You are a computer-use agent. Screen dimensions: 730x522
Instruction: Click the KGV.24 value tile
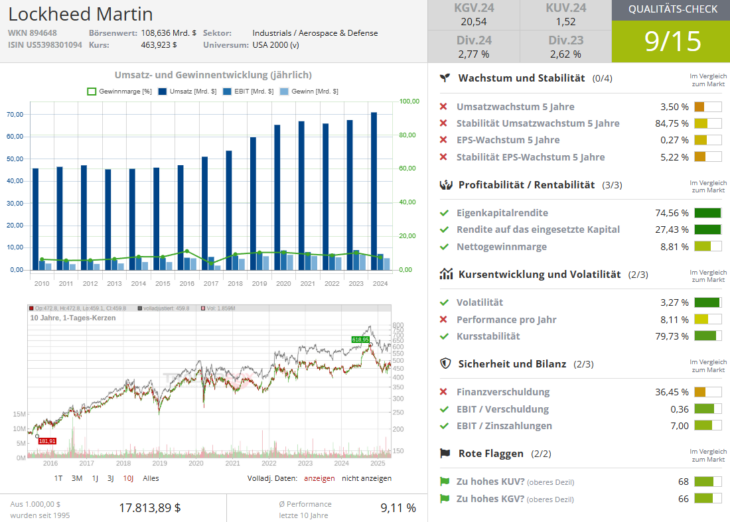click(473, 15)
